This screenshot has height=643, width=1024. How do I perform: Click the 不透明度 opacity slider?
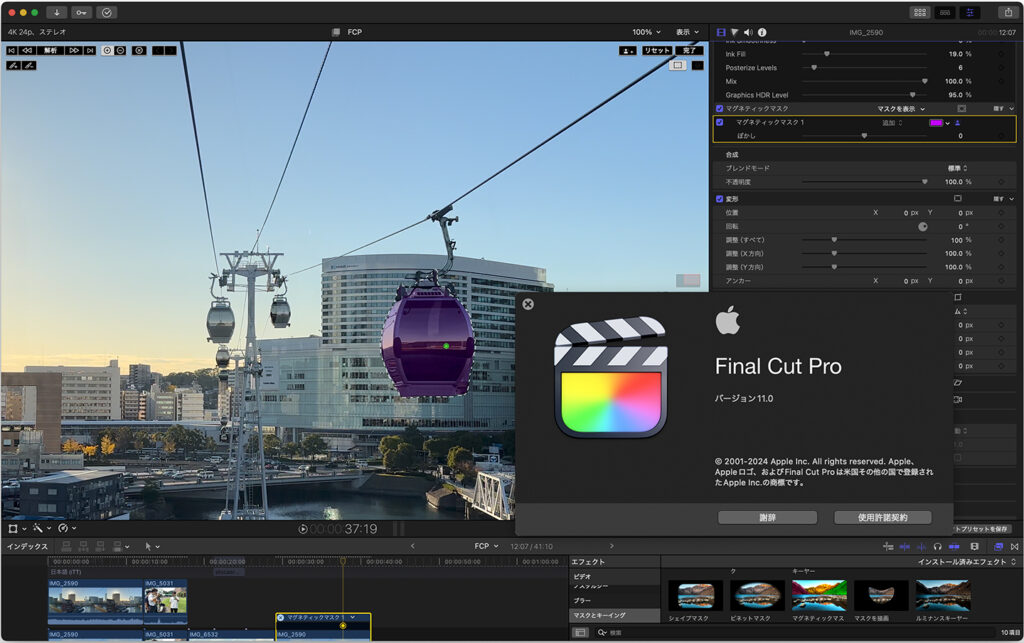[x=864, y=182]
